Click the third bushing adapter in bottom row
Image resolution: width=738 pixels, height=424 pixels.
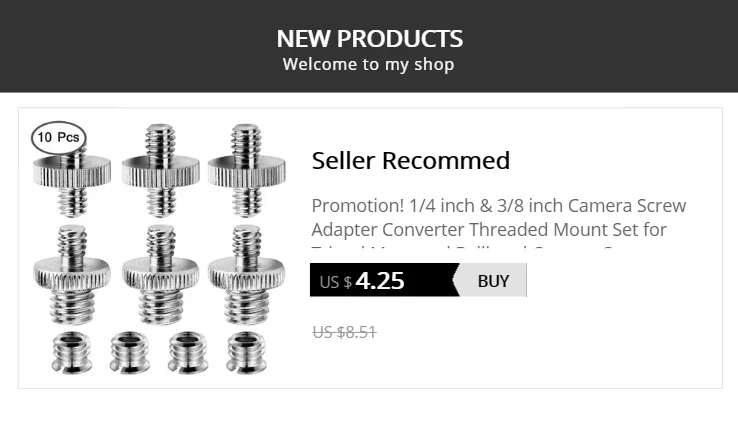[187, 352]
